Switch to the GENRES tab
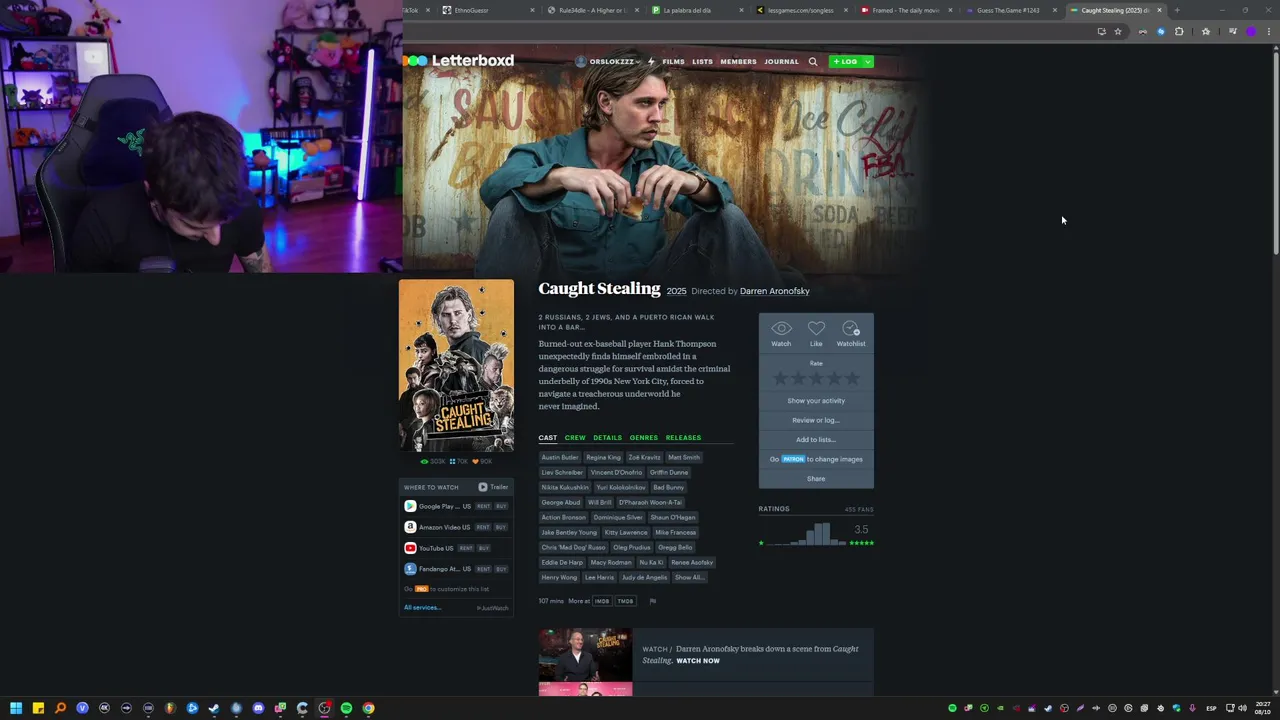1280x720 pixels. [644, 437]
